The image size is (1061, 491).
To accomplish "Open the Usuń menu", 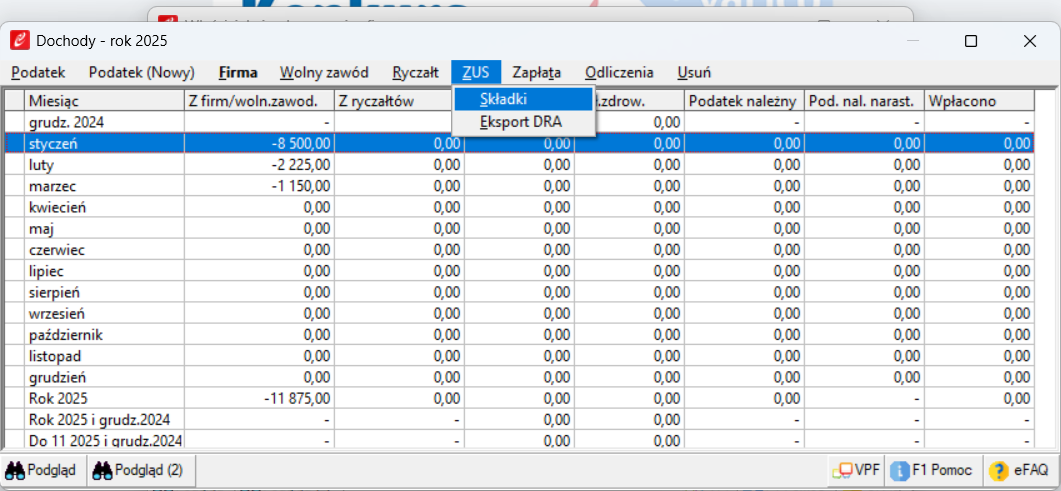I will 694,72.
